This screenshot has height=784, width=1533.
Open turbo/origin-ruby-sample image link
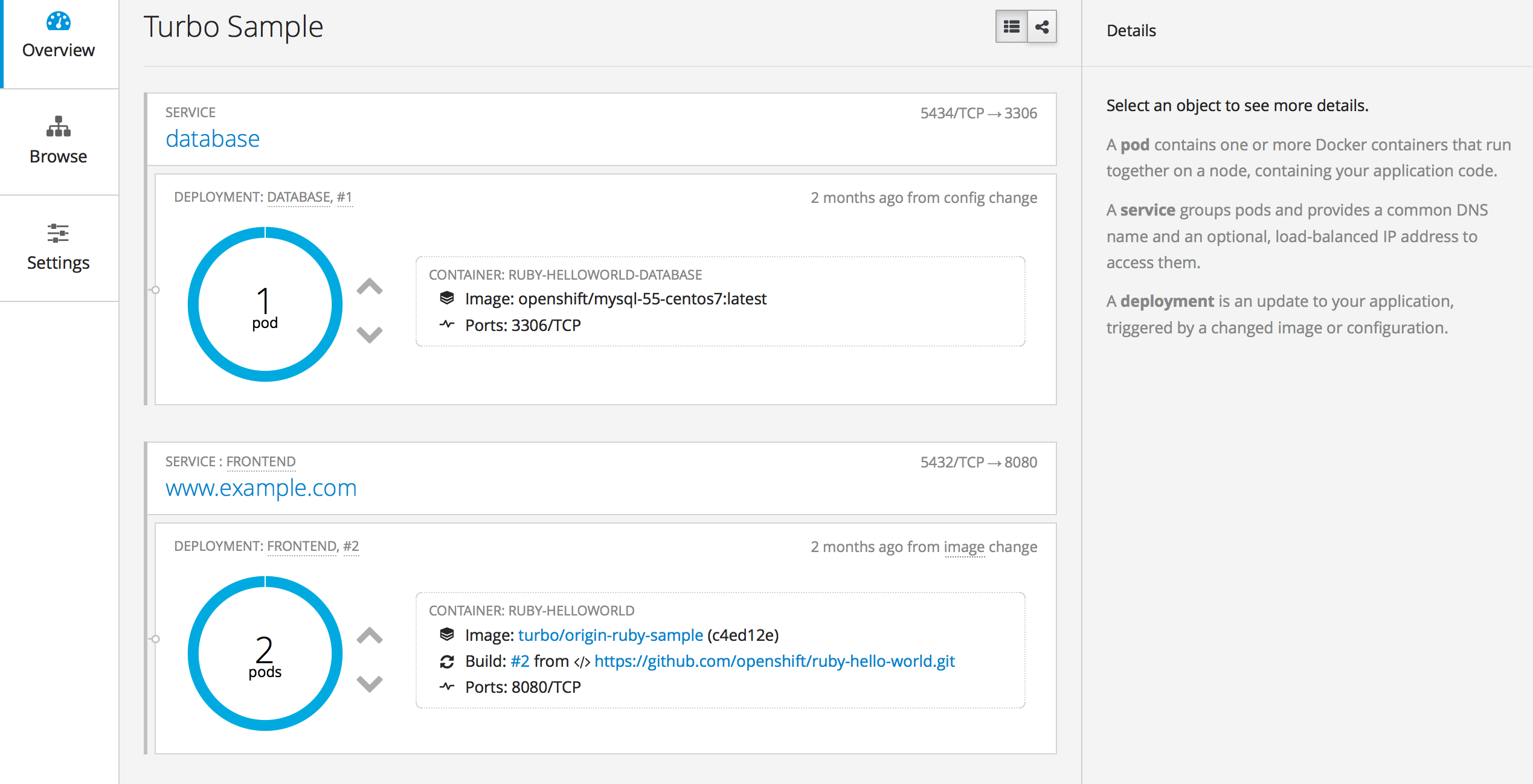(x=610, y=635)
